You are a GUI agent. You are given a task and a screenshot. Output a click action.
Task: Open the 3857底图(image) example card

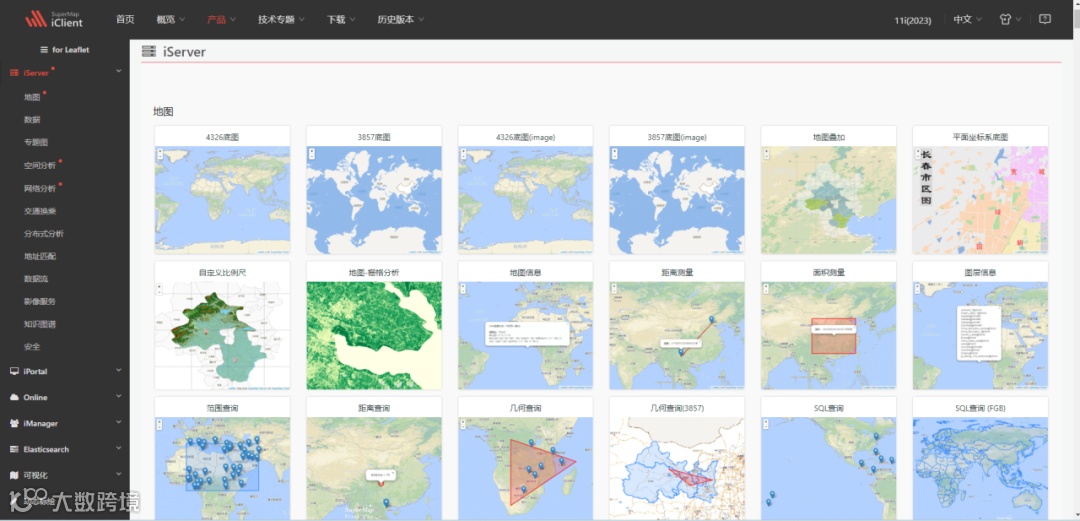pyautogui.click(x=677, y=190)
